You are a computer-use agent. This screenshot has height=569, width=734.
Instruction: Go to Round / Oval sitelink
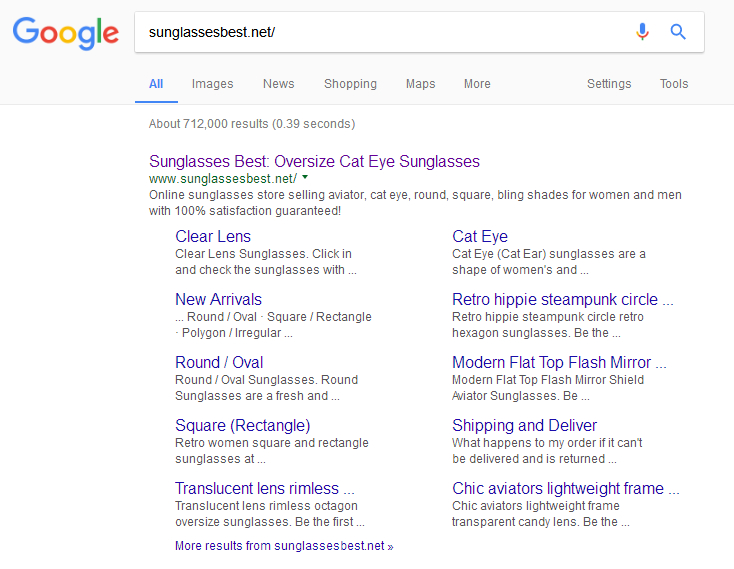219,362
